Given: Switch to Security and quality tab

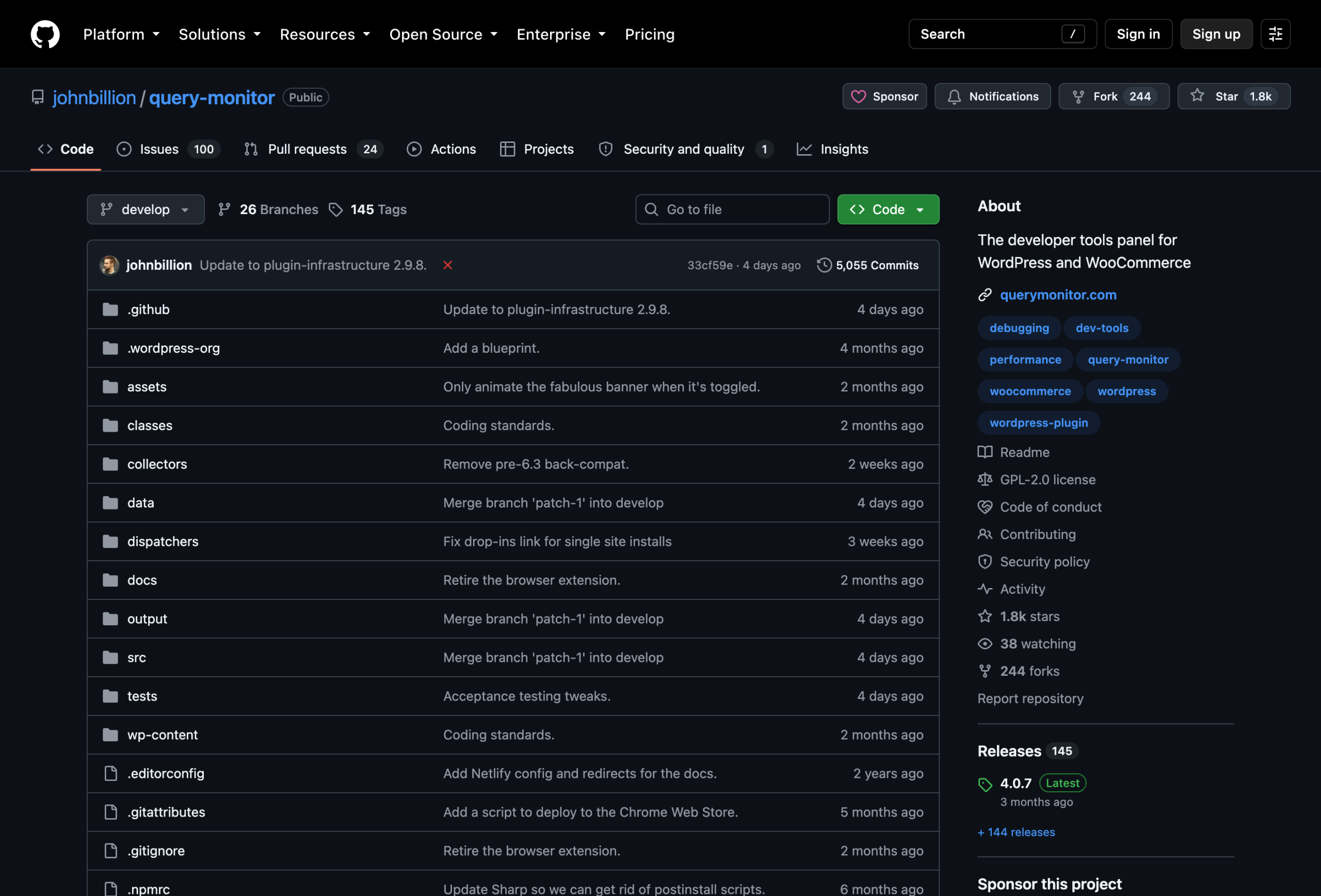Looking at the screenshot, I should 685,150.
